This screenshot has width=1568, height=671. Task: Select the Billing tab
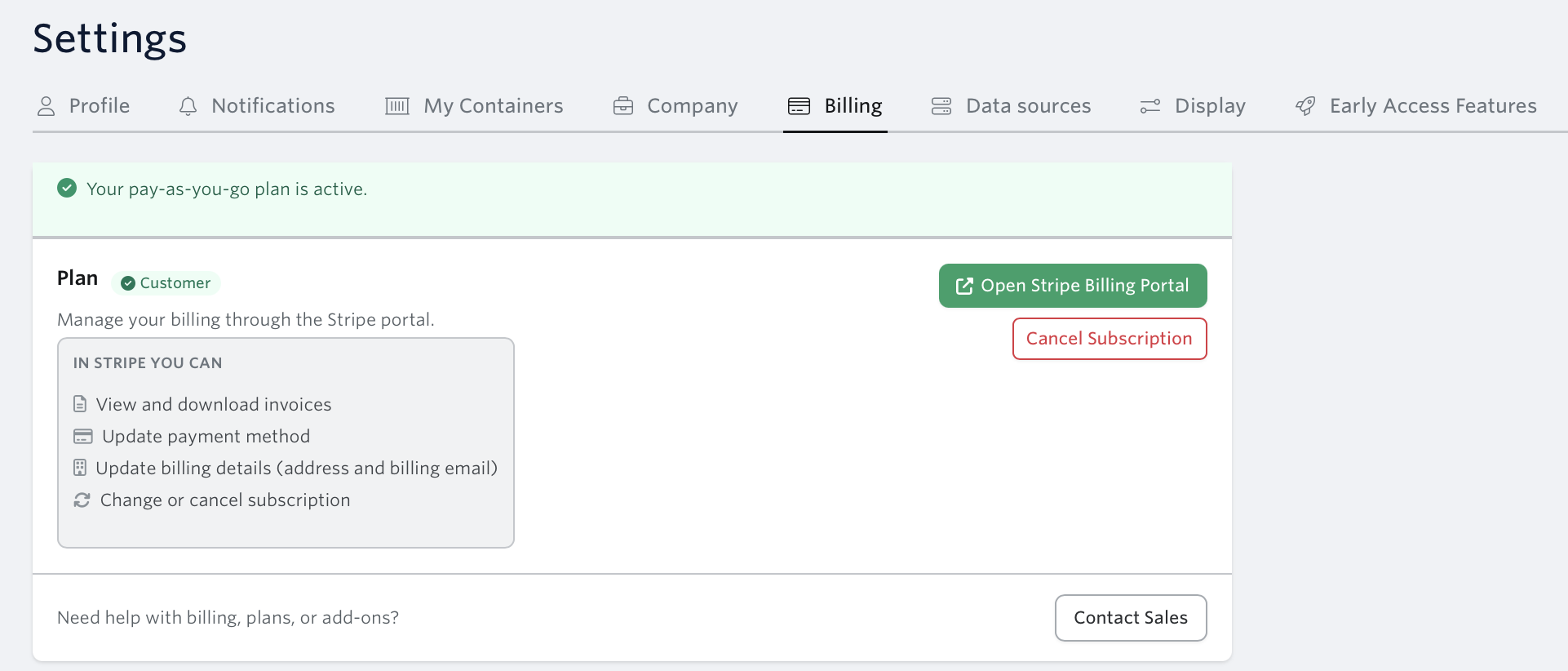835,106
